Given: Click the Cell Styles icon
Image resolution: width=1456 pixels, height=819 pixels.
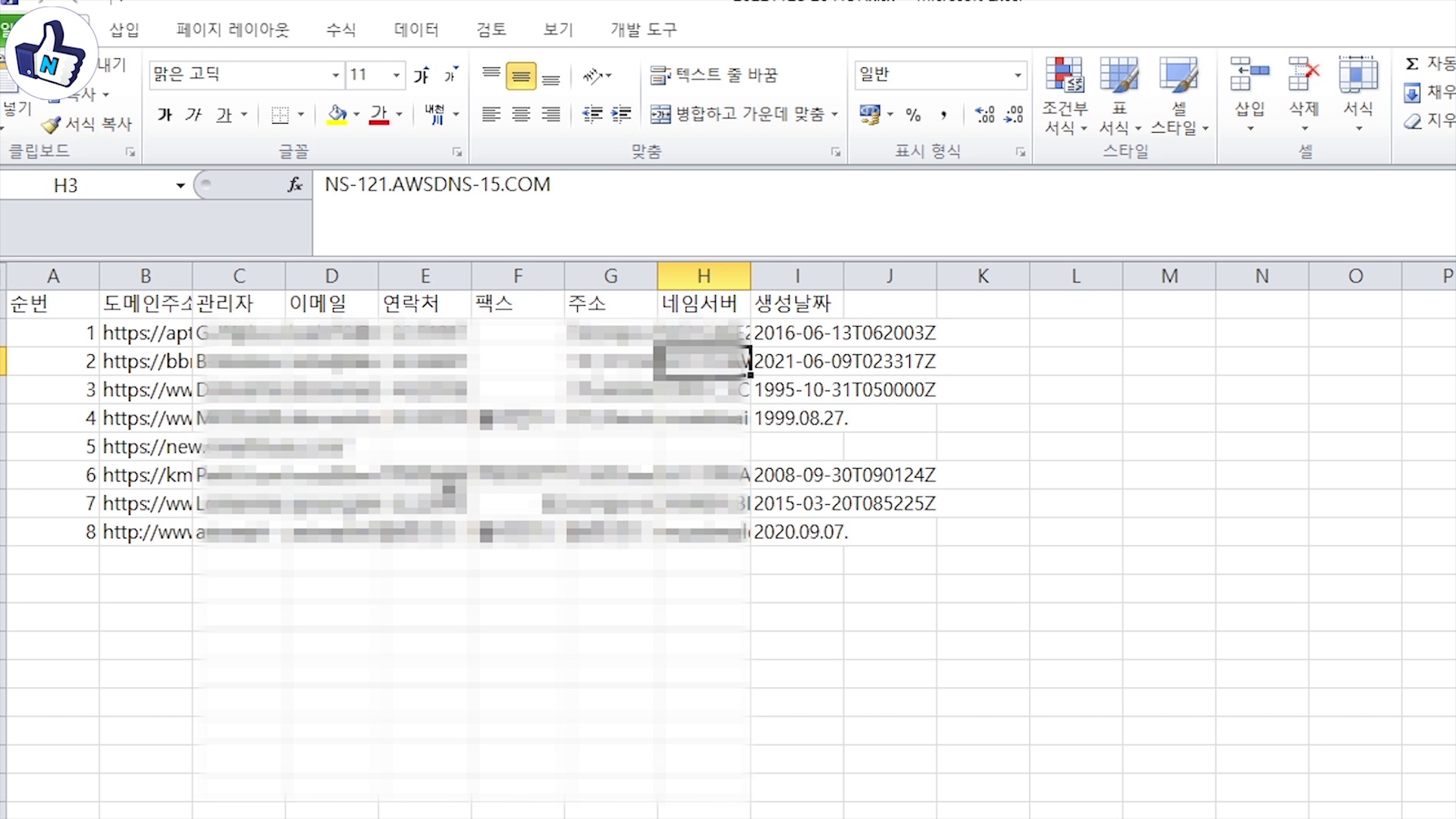Looking at the screenshot, I should 1178,76.
